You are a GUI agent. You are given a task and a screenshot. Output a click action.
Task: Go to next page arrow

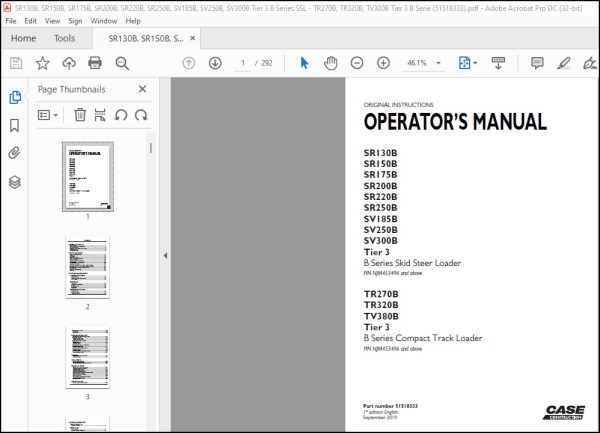(215, 63)
